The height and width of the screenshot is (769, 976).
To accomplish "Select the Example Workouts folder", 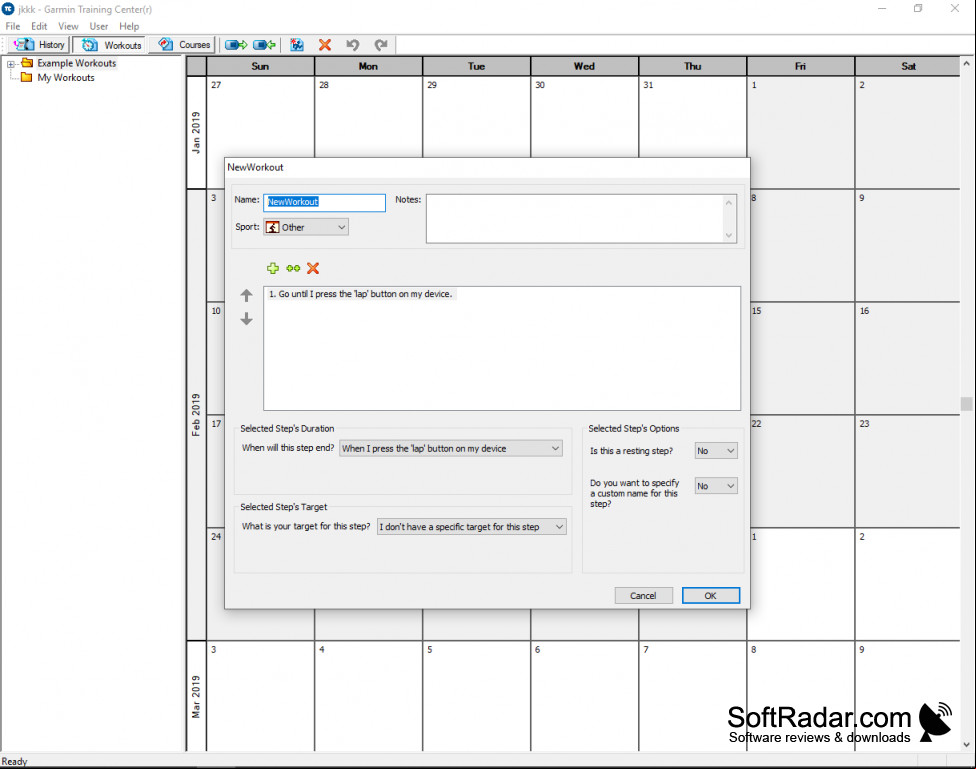I will [76, 63].
